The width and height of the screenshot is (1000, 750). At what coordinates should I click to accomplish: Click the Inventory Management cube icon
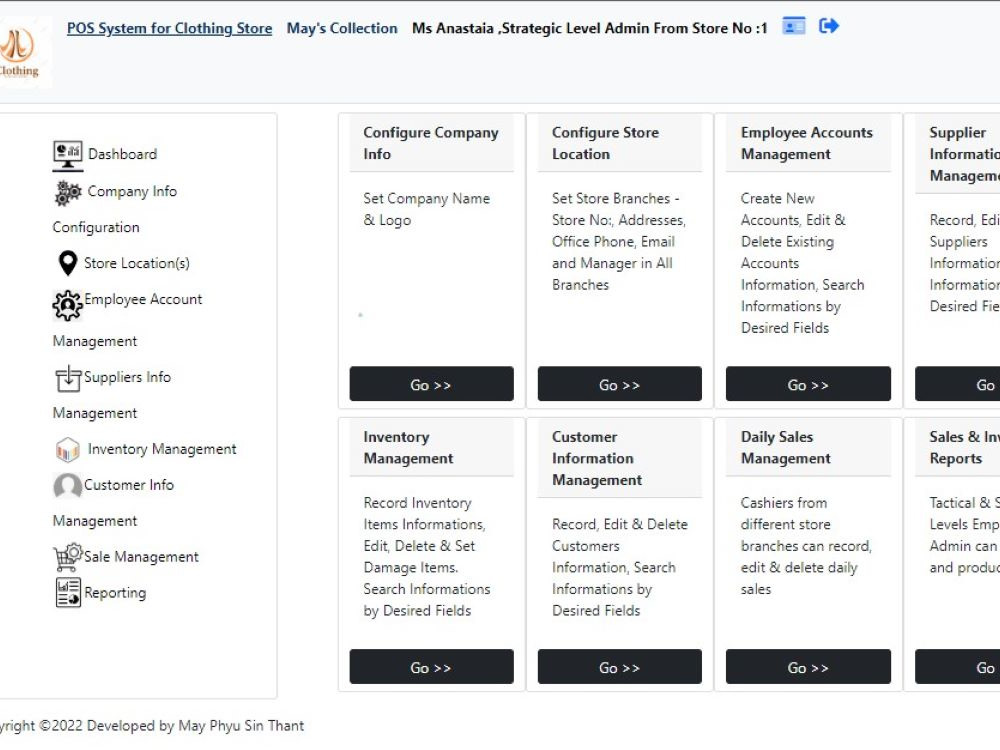point(68,450)
